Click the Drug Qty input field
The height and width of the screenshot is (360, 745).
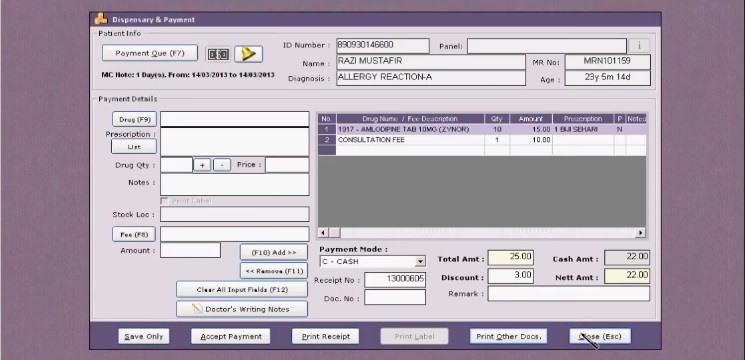click(176, 165)
